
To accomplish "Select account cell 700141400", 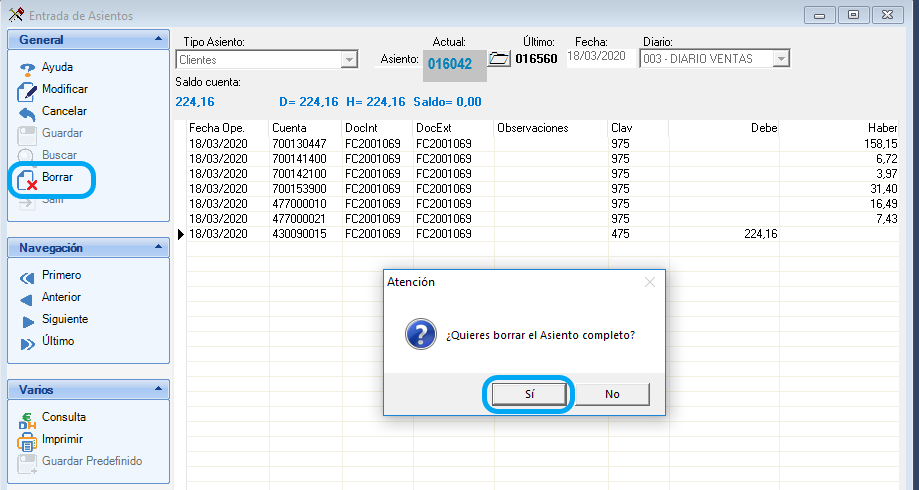I will click(x=305, y=159).
